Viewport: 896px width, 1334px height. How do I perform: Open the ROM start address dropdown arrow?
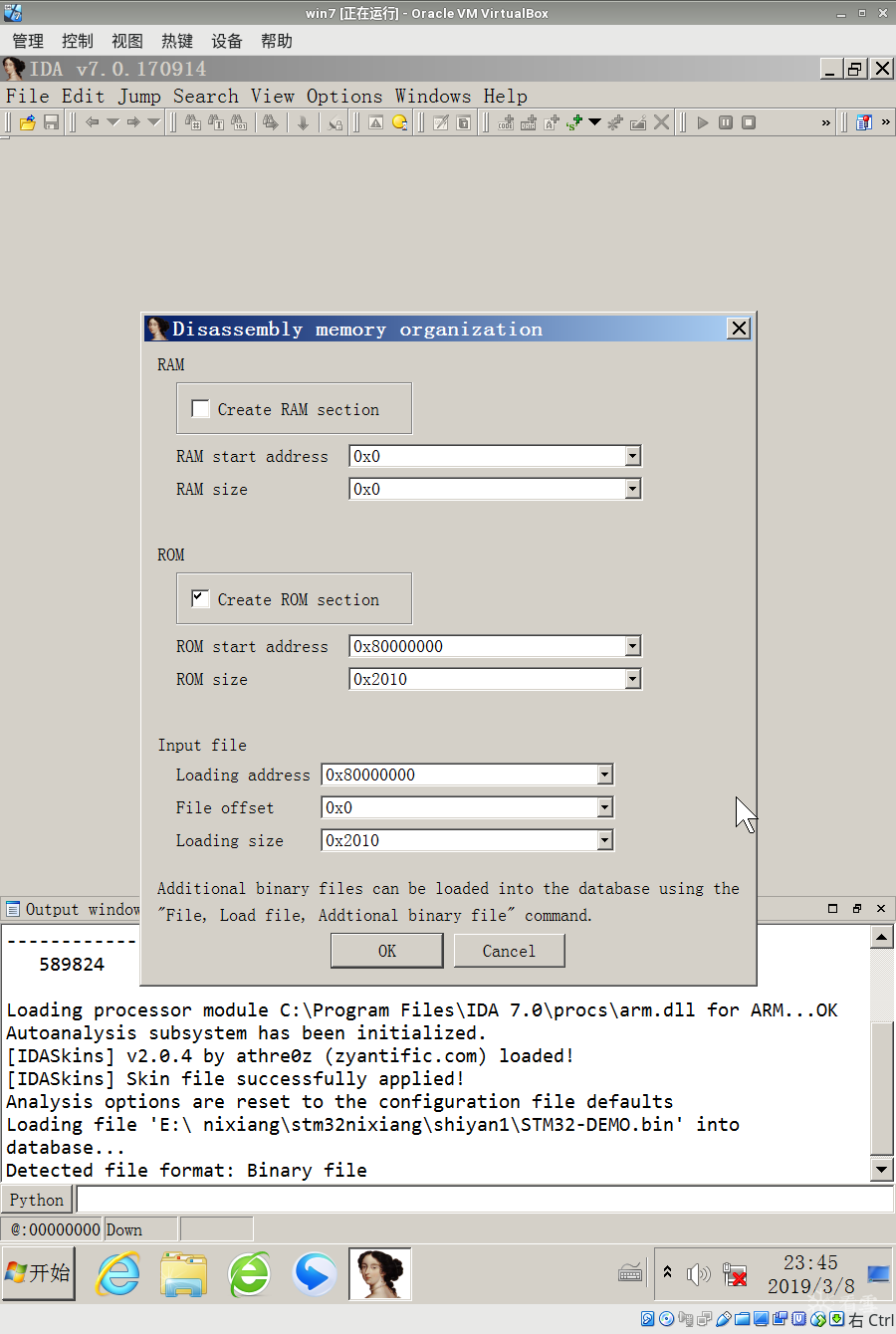coord(632,646)
